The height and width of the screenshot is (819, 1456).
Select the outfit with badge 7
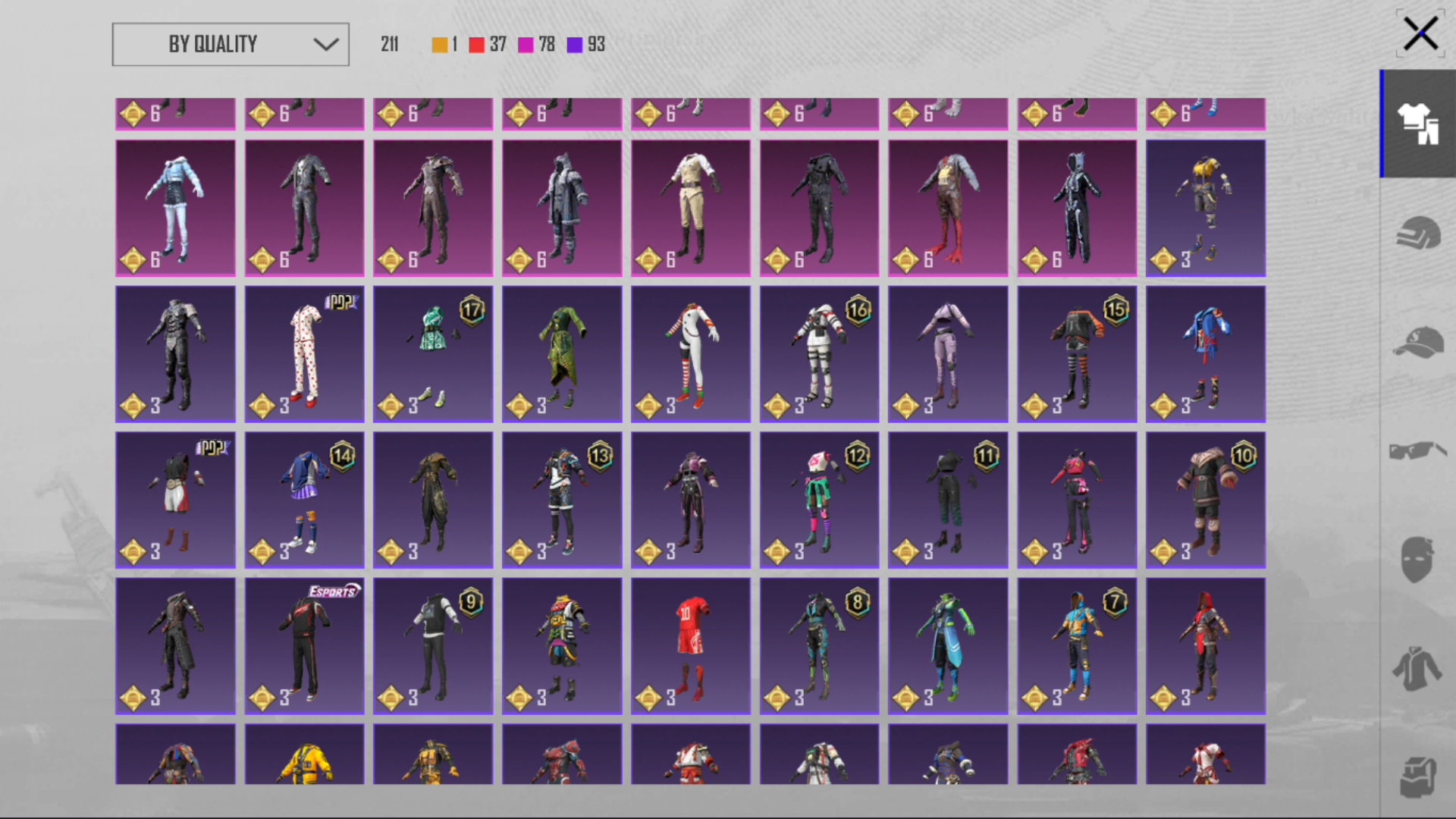point(1077,646)
